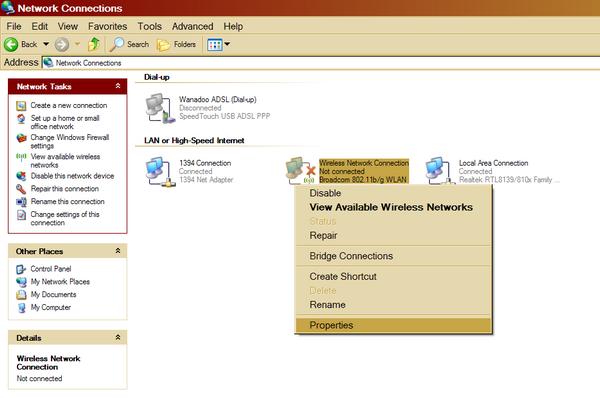
Task: Toggle the Folders pane icon
Action: click(164, 45)
